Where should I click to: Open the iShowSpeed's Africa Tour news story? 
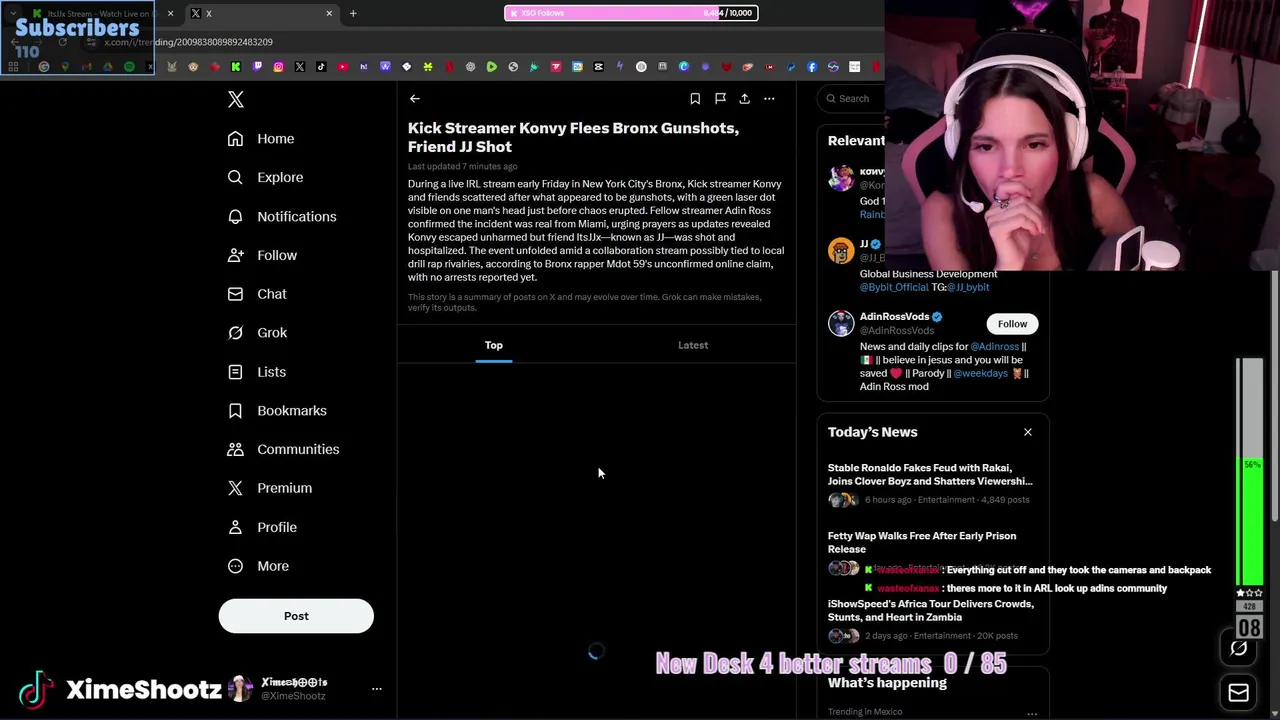click(930, 611)
